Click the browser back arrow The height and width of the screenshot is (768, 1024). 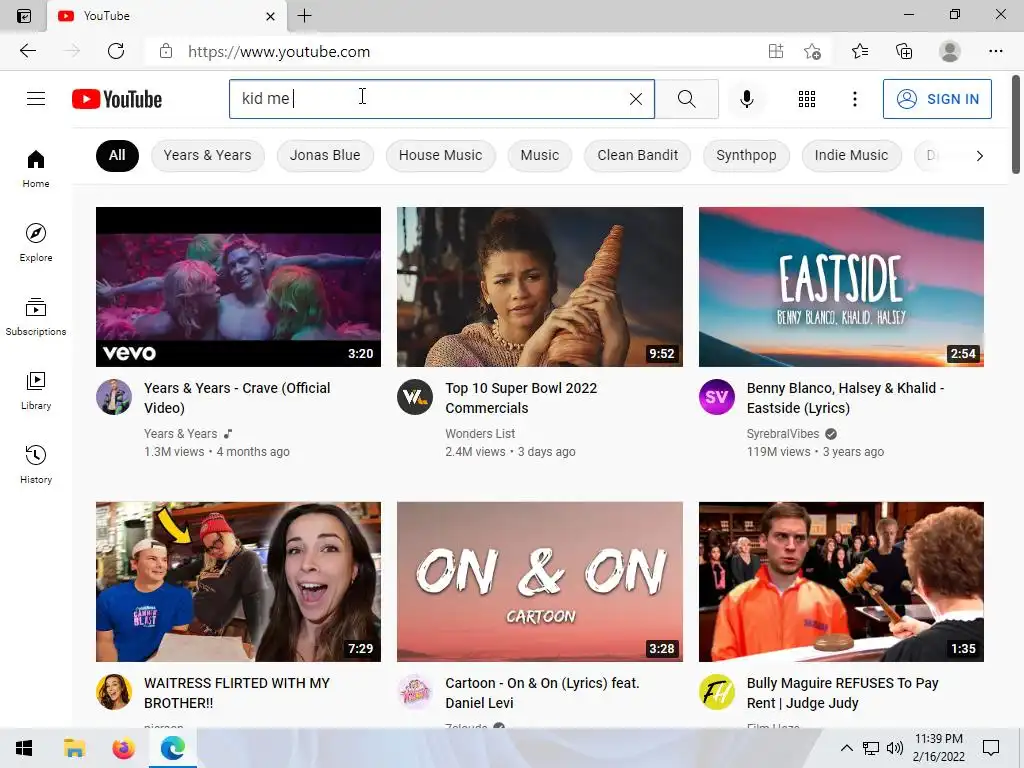coord(27,51)
